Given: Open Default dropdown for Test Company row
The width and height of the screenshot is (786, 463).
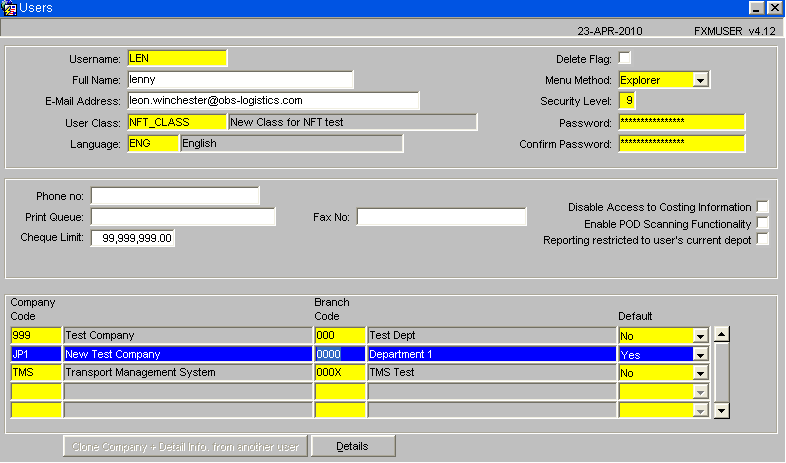Looking at the screenshot, I should [700, 336].
